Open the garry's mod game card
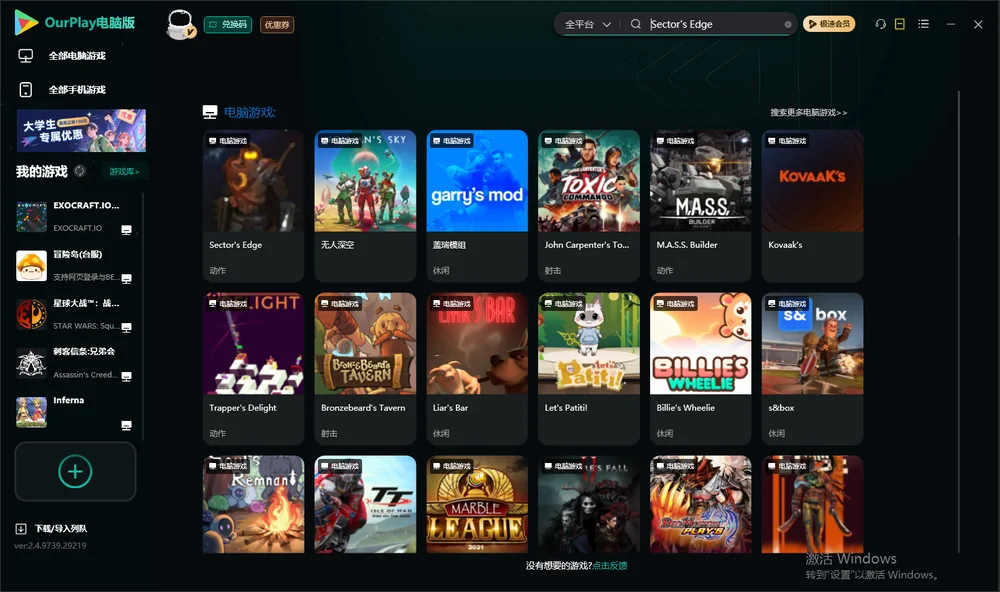Image resolution: width=1000 pixels, height=592 pixels. coord(477,206)
